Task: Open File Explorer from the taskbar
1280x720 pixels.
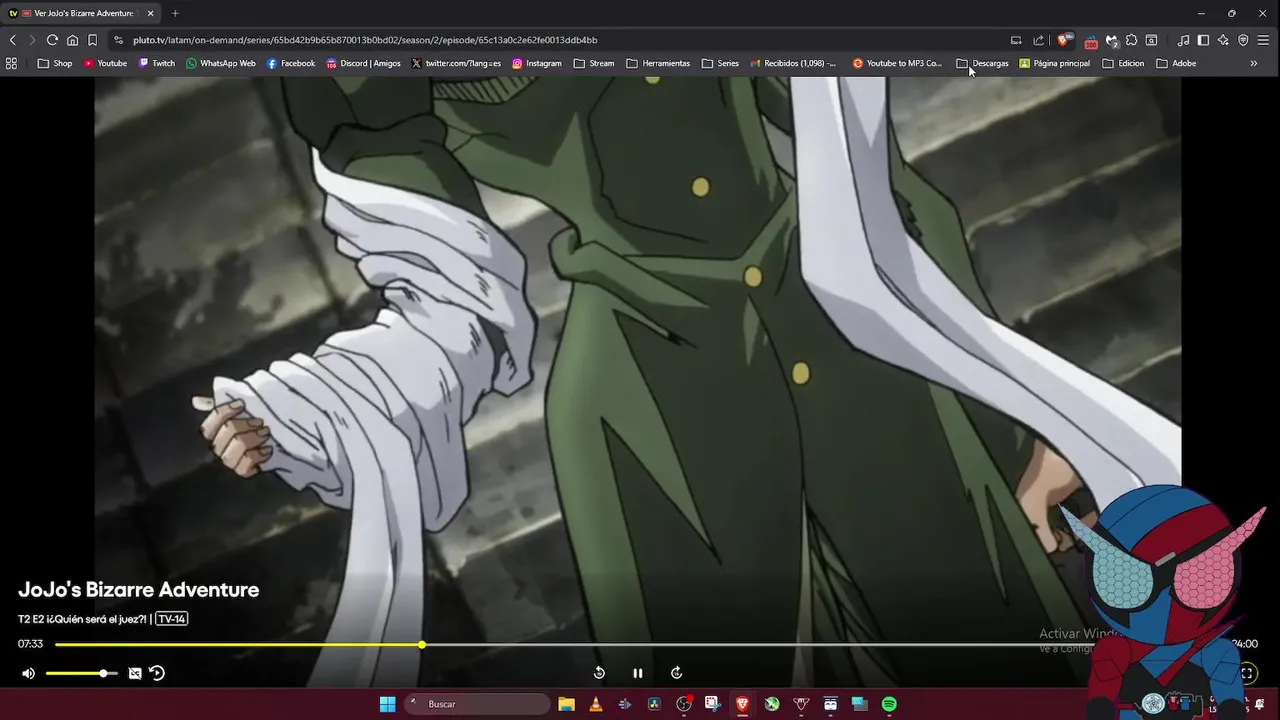Action: (x=566, y=704)
